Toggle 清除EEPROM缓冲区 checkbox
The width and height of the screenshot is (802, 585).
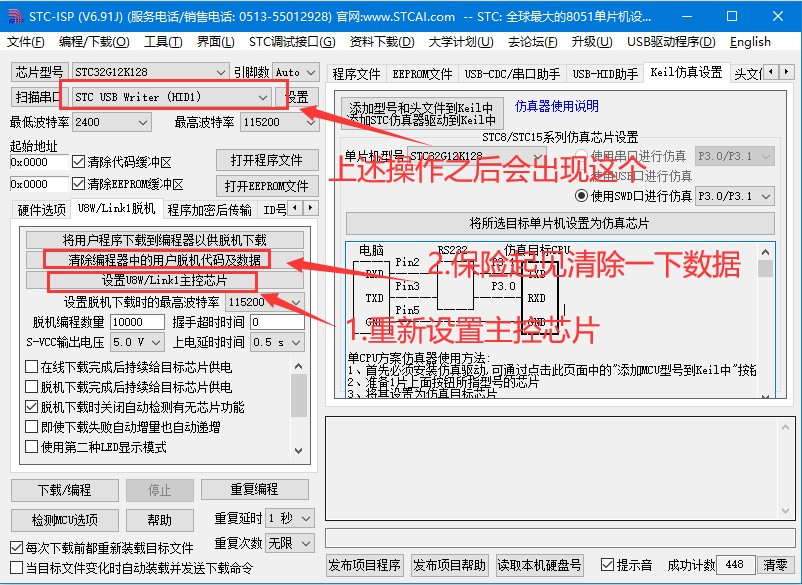click(x=78, y=184)
